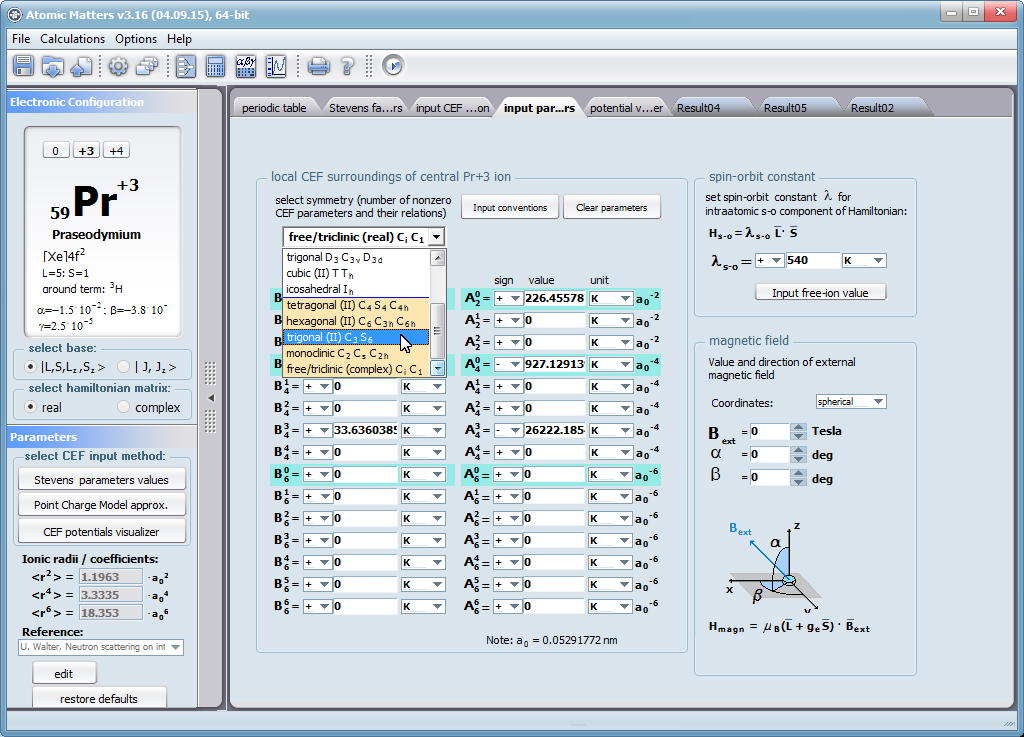Switch to the periodic table tab
Image resolution: width=1024 pixels, height=737 pixels.
tap(274, 108)
